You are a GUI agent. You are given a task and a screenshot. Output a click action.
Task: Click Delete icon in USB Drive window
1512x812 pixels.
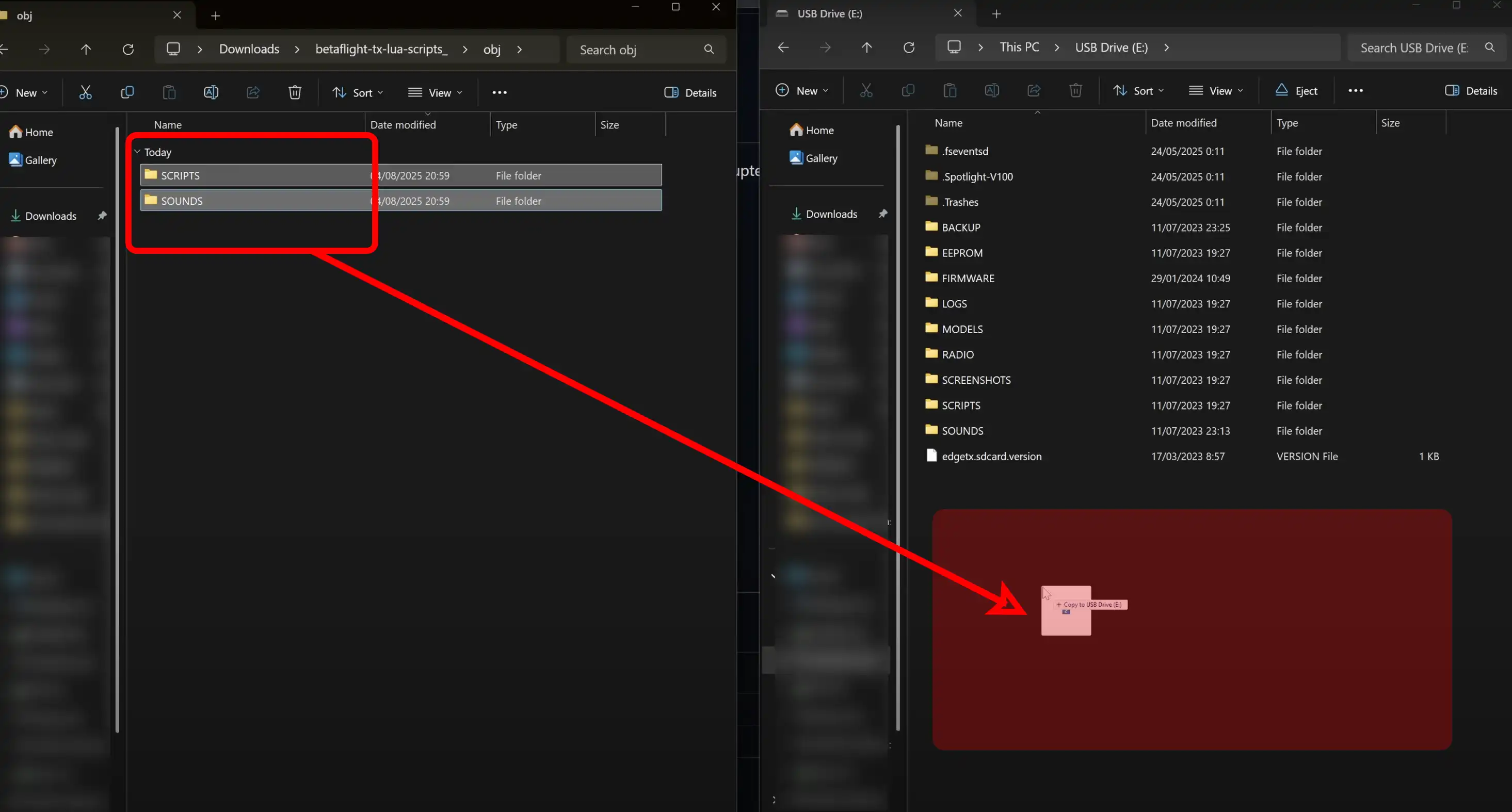point(1075,90)
